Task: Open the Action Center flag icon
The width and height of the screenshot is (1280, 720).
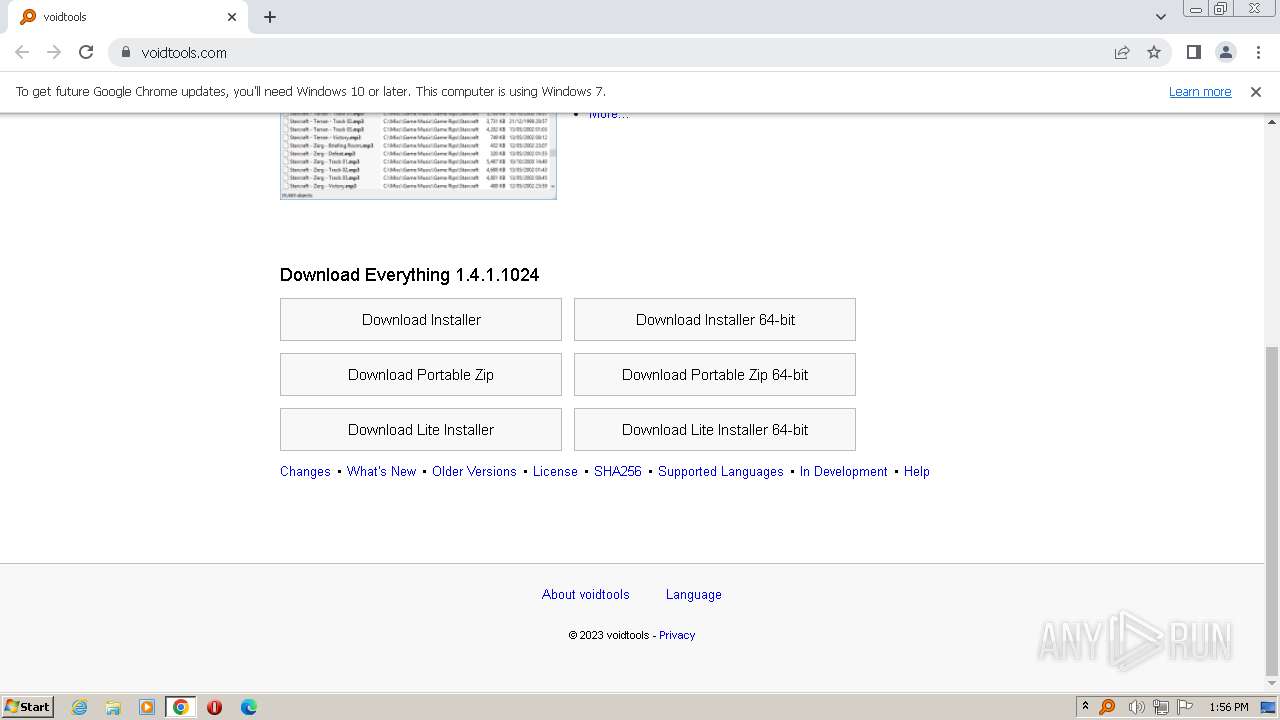Action: [1185, 707]
